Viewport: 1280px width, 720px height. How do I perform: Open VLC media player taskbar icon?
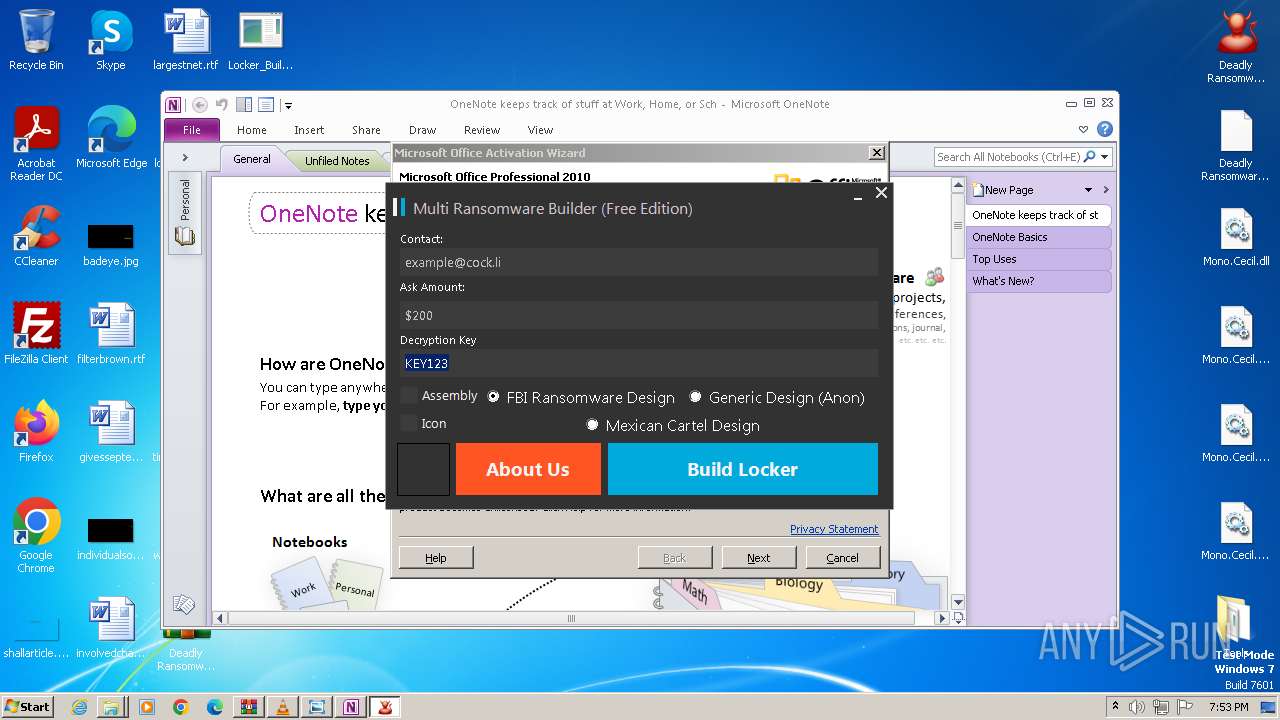tap(283, 707)
